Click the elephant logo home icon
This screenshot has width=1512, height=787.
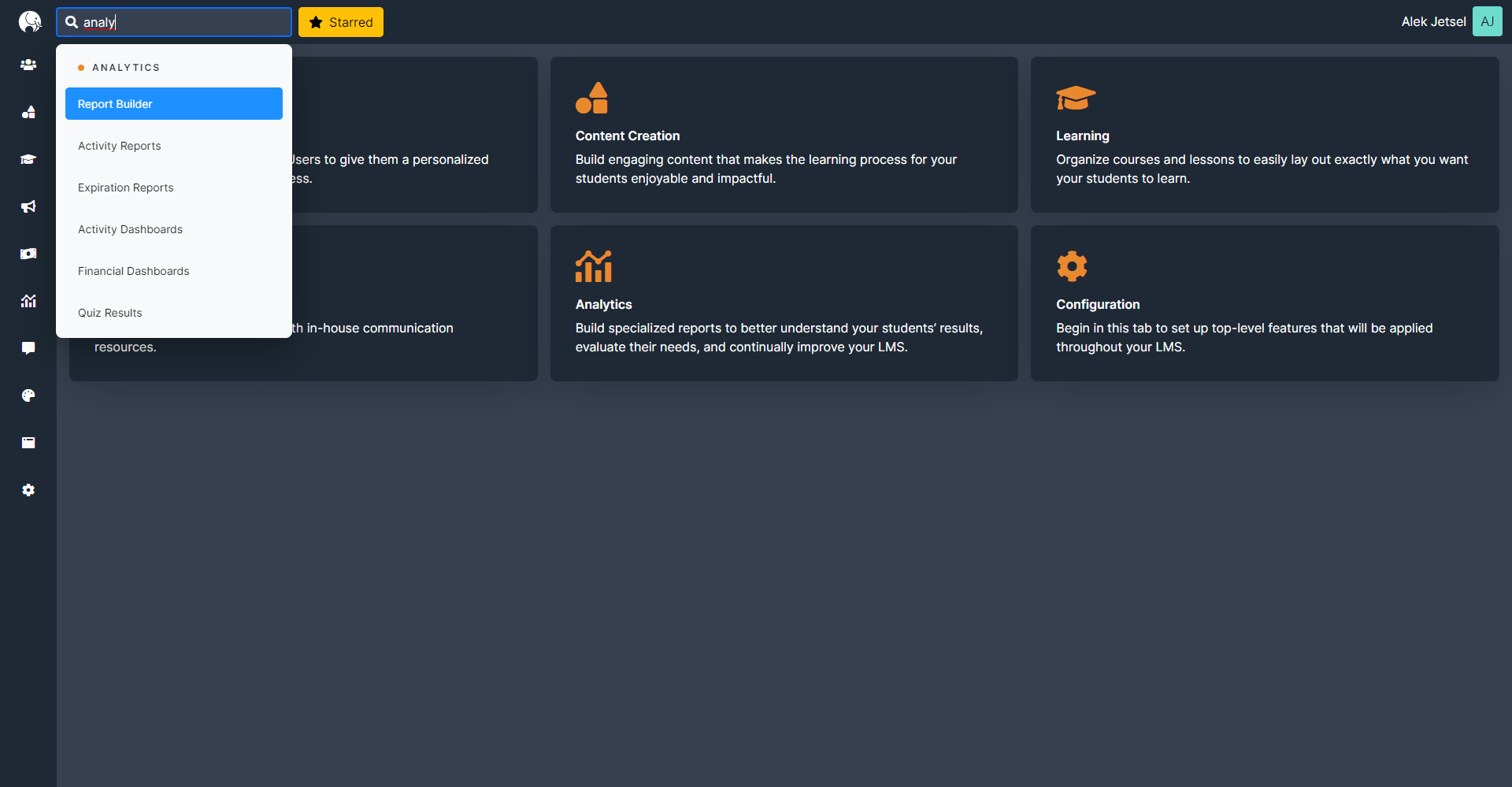click(29, 21)
